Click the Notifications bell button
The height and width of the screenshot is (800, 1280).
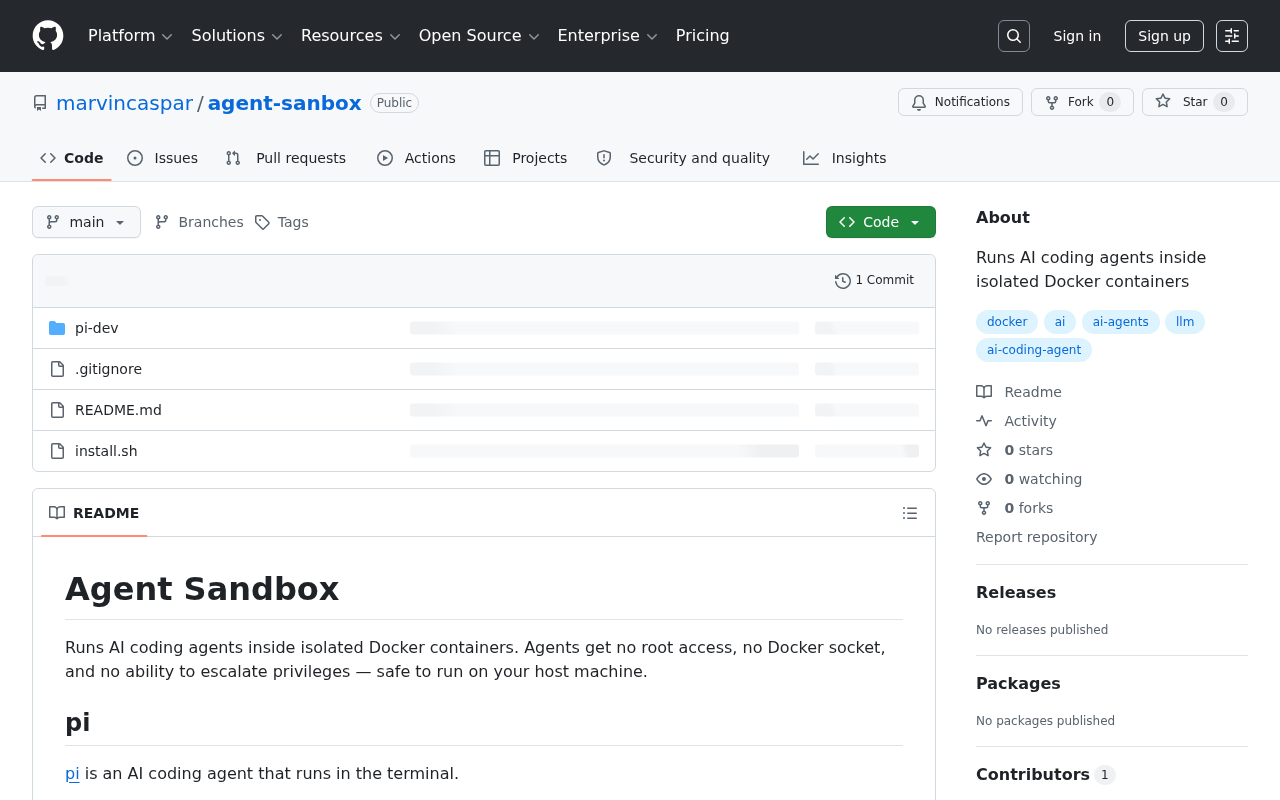960,102
